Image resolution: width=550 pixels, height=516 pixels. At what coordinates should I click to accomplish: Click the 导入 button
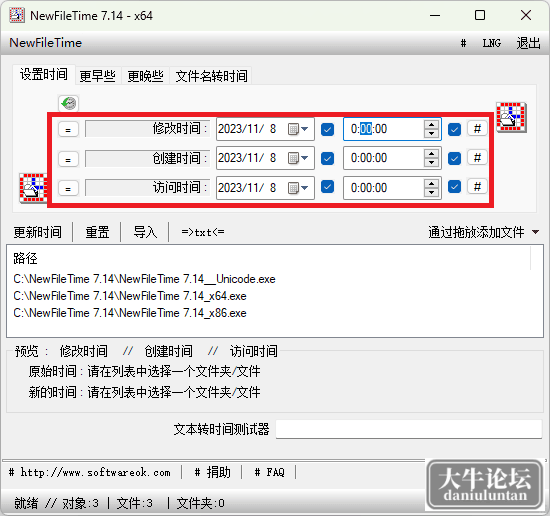coord(145,232)
